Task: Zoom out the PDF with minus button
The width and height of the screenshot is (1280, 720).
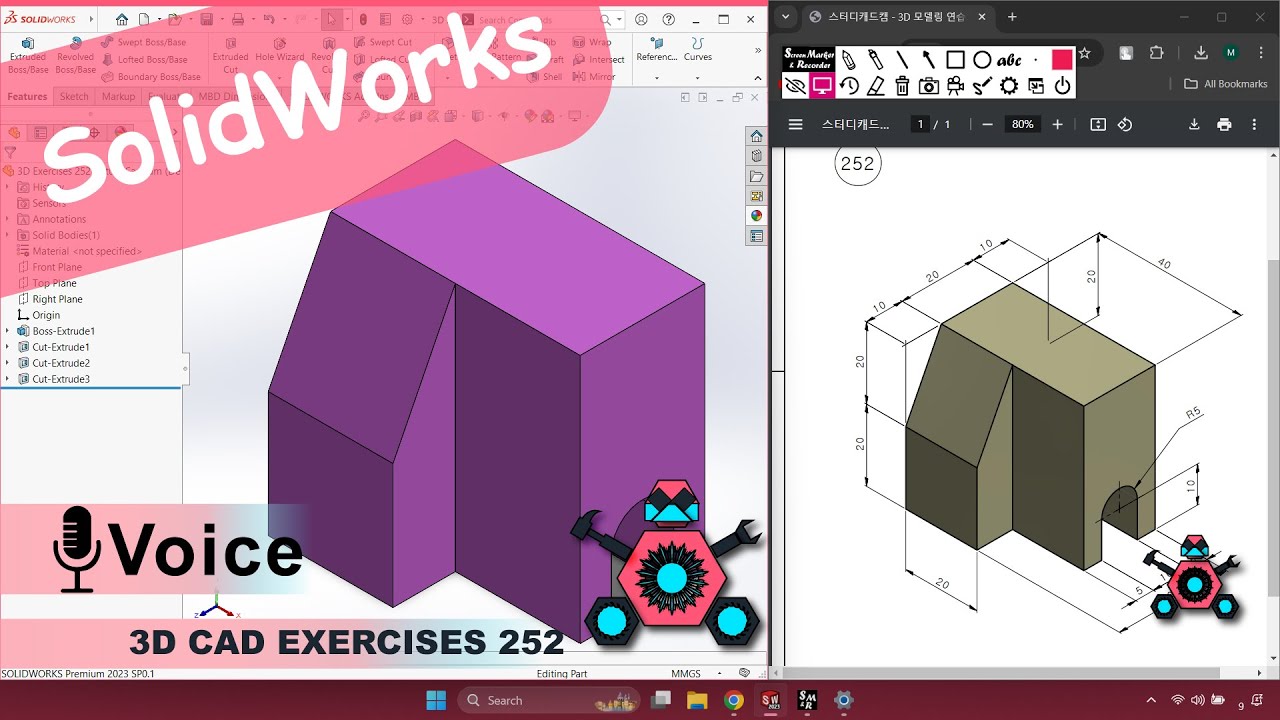Action: (987, 125)
